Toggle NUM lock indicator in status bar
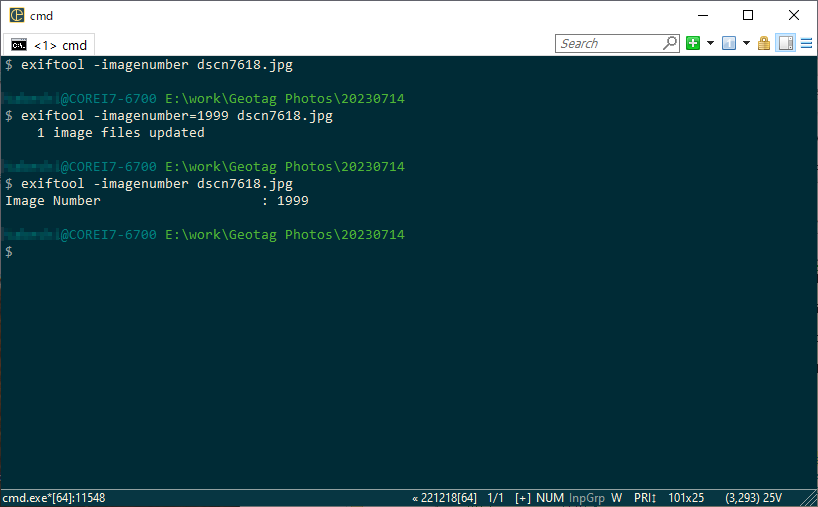 pos(549,498)
